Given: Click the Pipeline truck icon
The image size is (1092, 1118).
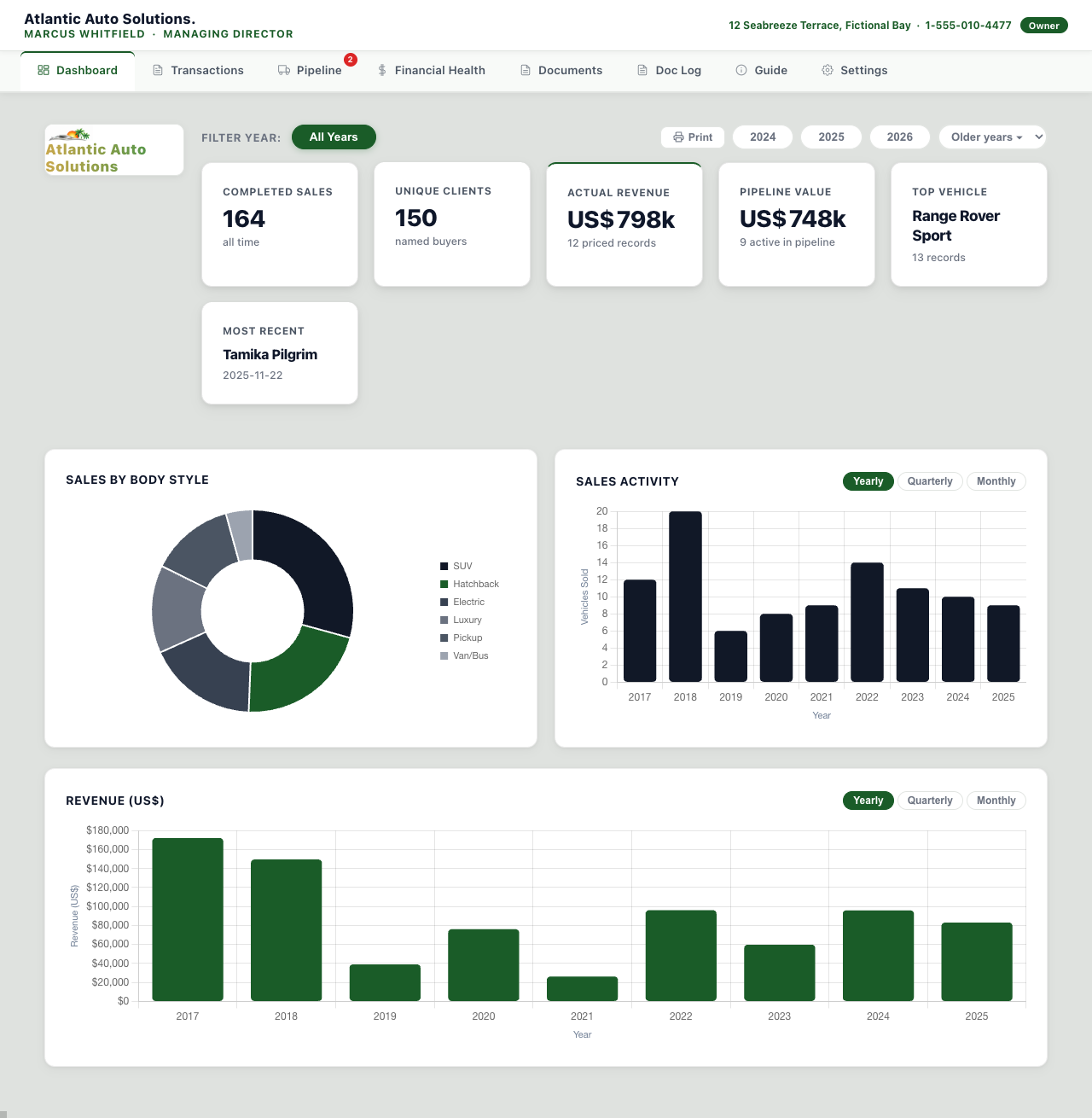Looking at the screenshot, I should tap(284, 70).
